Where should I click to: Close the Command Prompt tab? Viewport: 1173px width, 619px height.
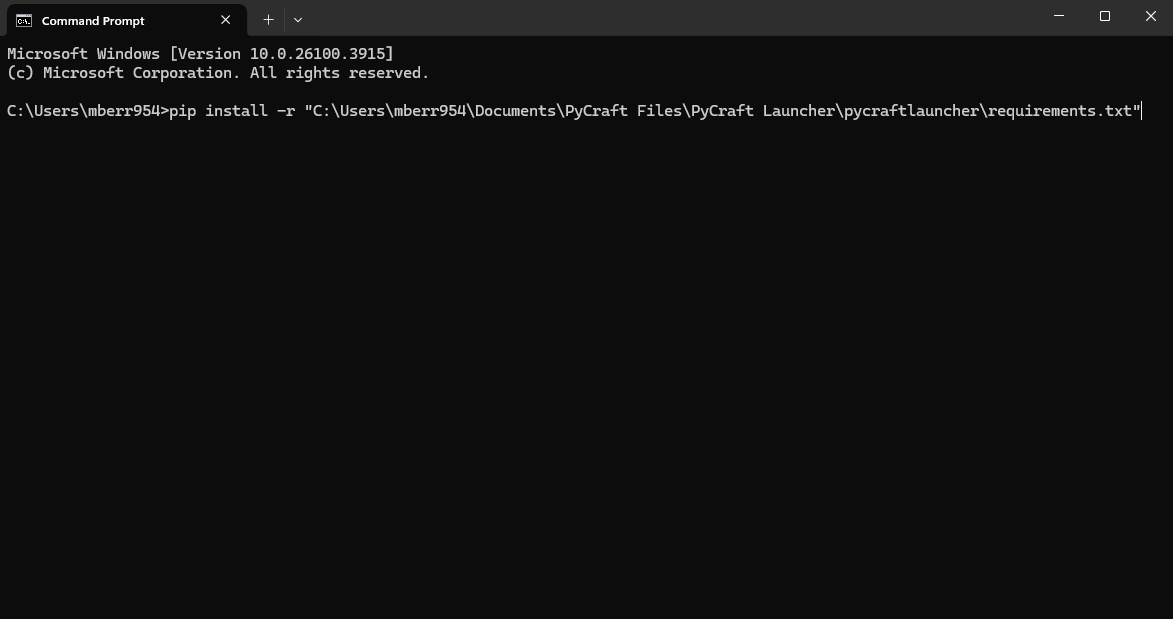click(225, 20)
